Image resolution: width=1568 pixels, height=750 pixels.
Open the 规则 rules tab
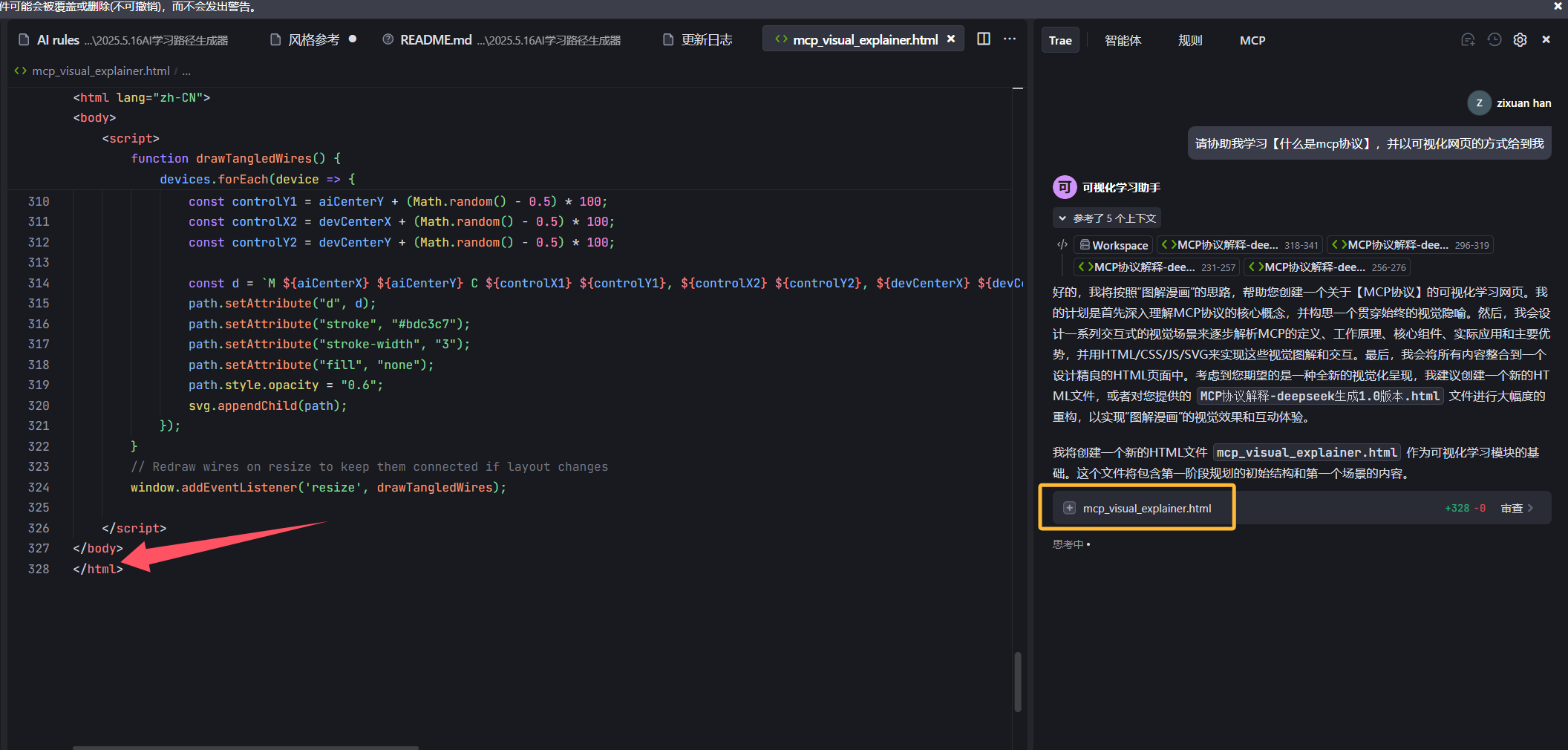coord(1190,41)
